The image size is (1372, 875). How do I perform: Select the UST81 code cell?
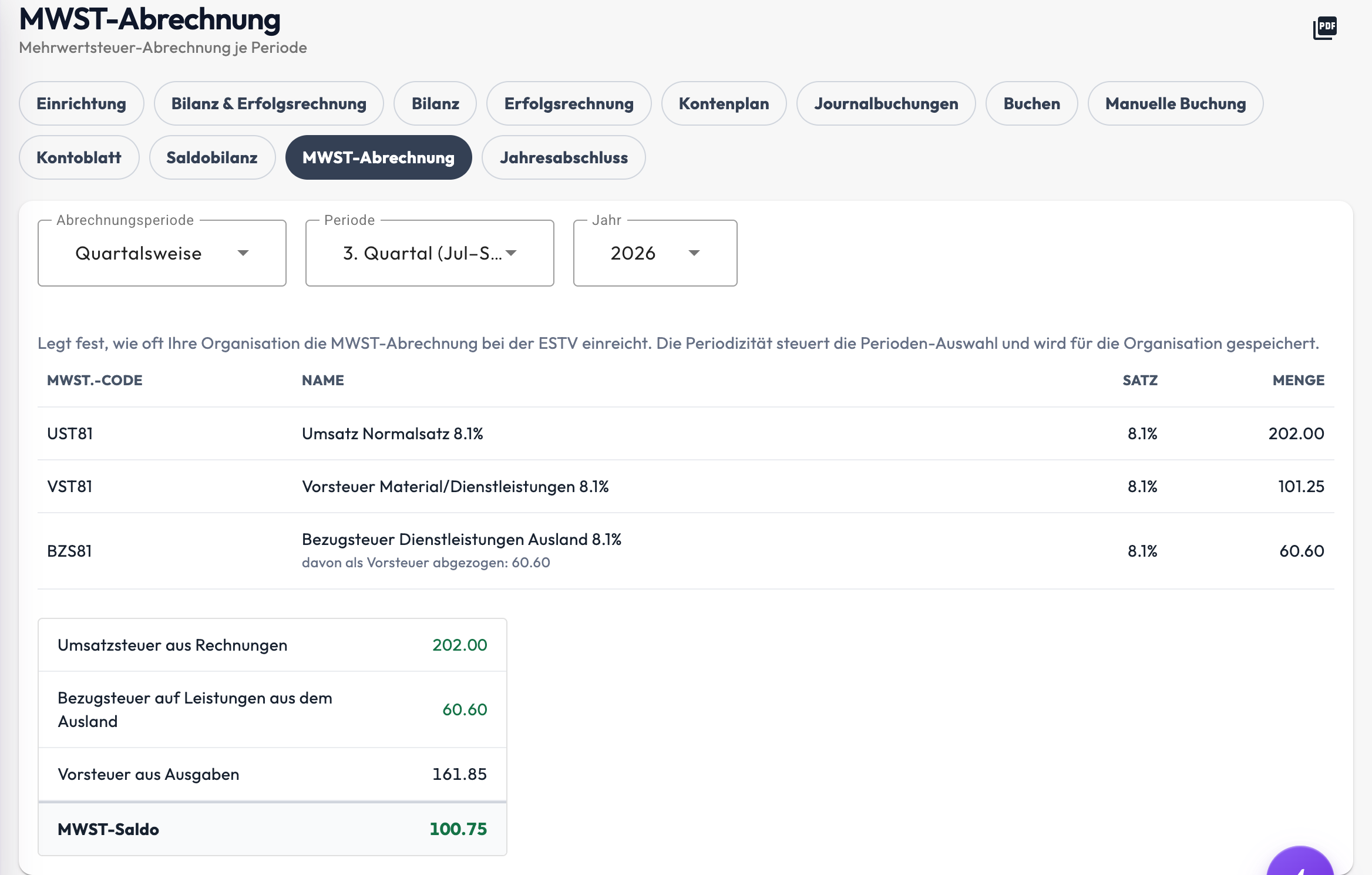click(70, 433)
